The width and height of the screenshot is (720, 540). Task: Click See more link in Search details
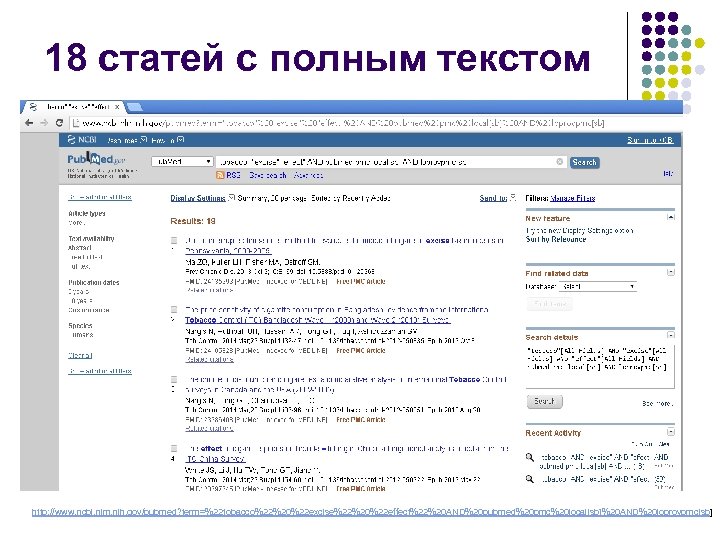pyautogui.click(x=657, y=403)
